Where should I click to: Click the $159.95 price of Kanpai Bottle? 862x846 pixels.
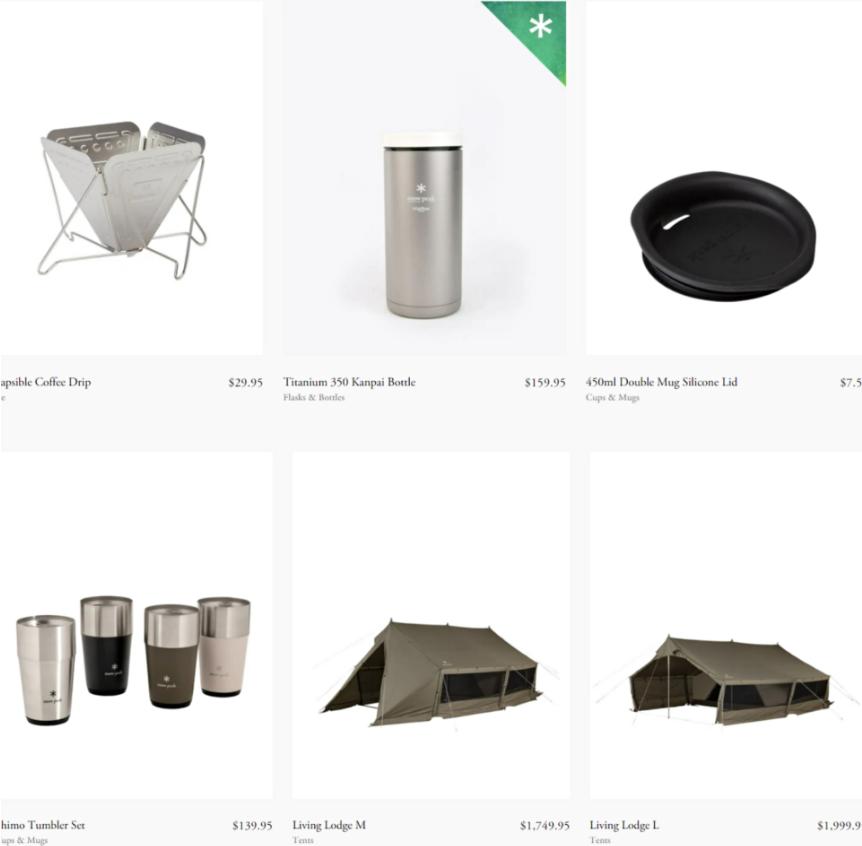point(545,383)
